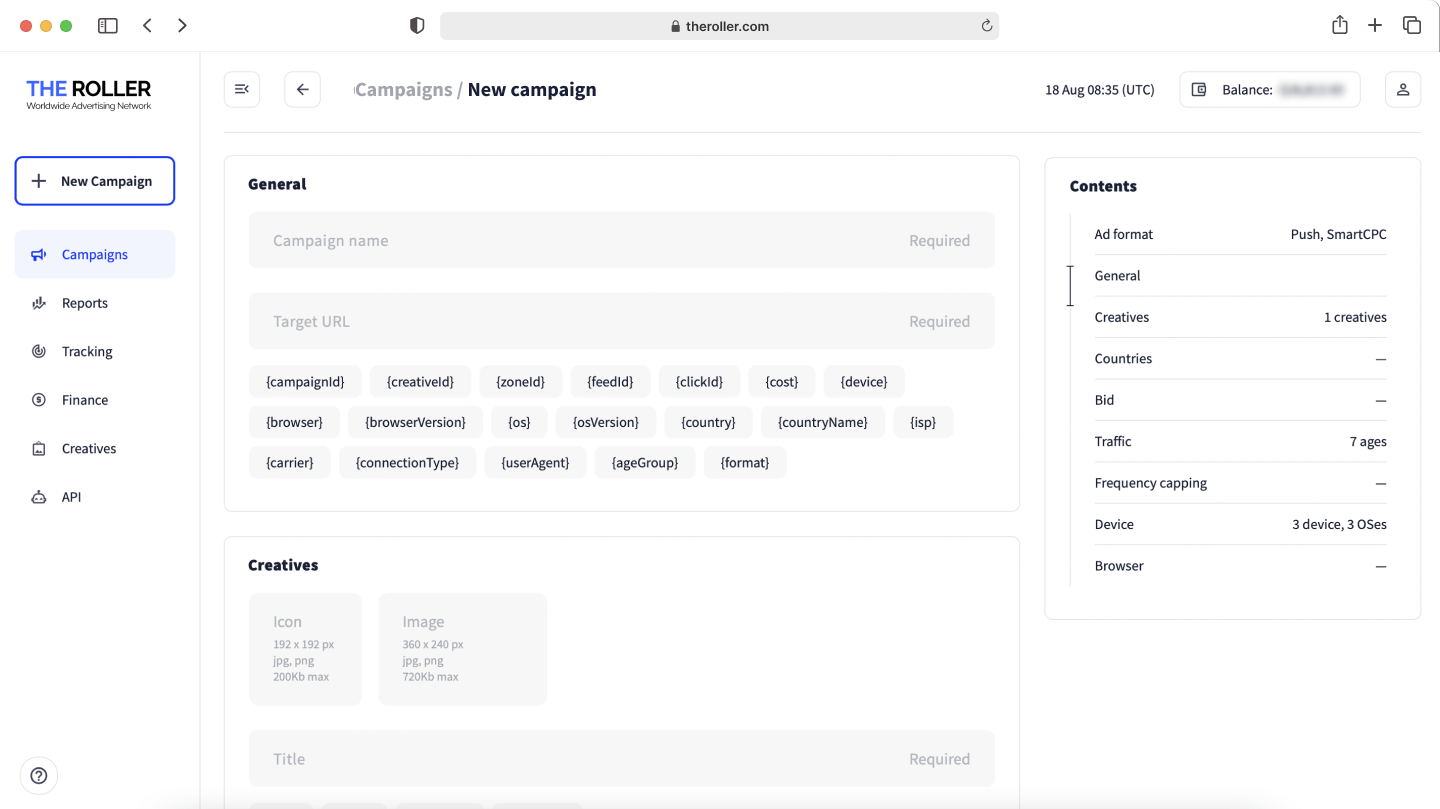Start a New Campaign
The width and height of the screenshot is (1440, 809).
tap(94, 181)
